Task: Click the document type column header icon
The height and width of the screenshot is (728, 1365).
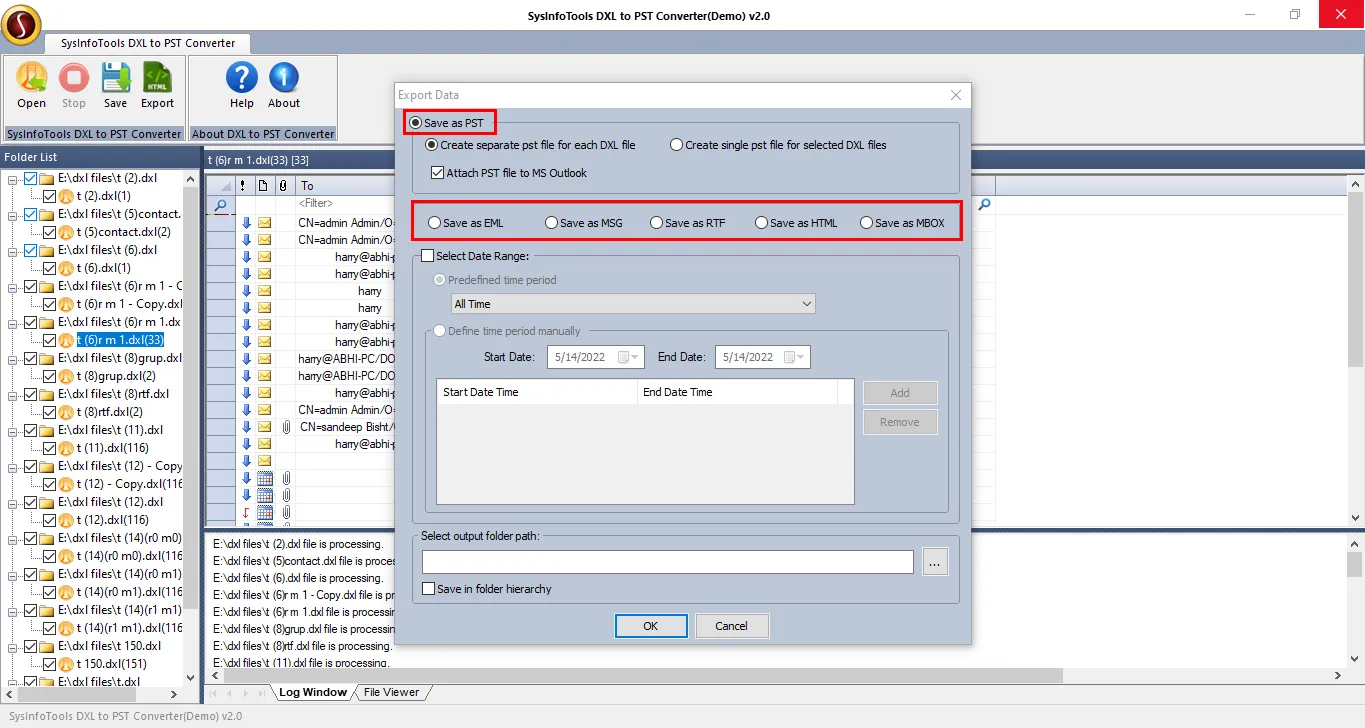Action: tap(263, 185)
